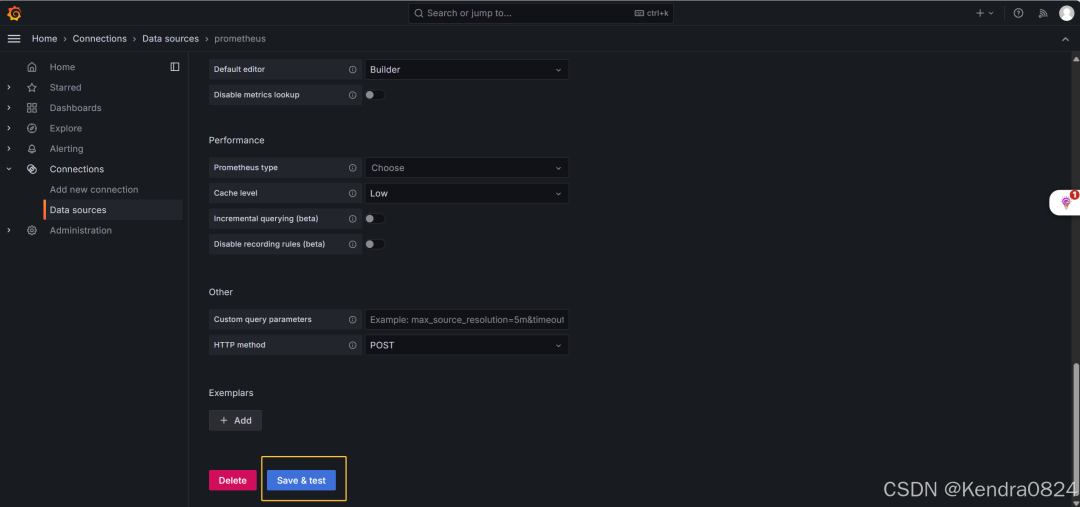This screenshot has width=1080, height=507.
Task: Click the Home house icon in sidebar
Action: coord(32,67)
